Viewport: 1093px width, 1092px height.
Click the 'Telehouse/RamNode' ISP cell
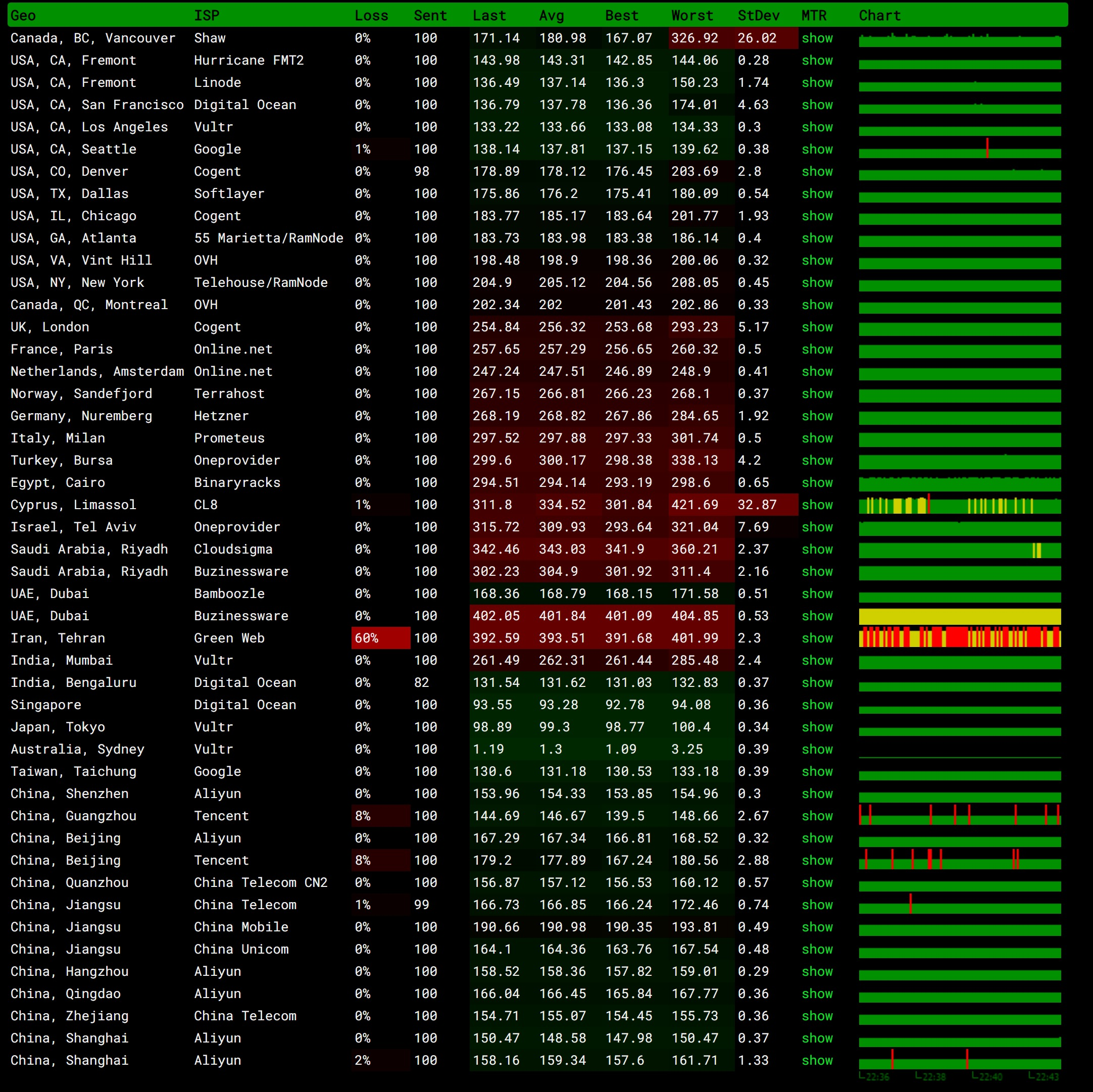[261, 282]
